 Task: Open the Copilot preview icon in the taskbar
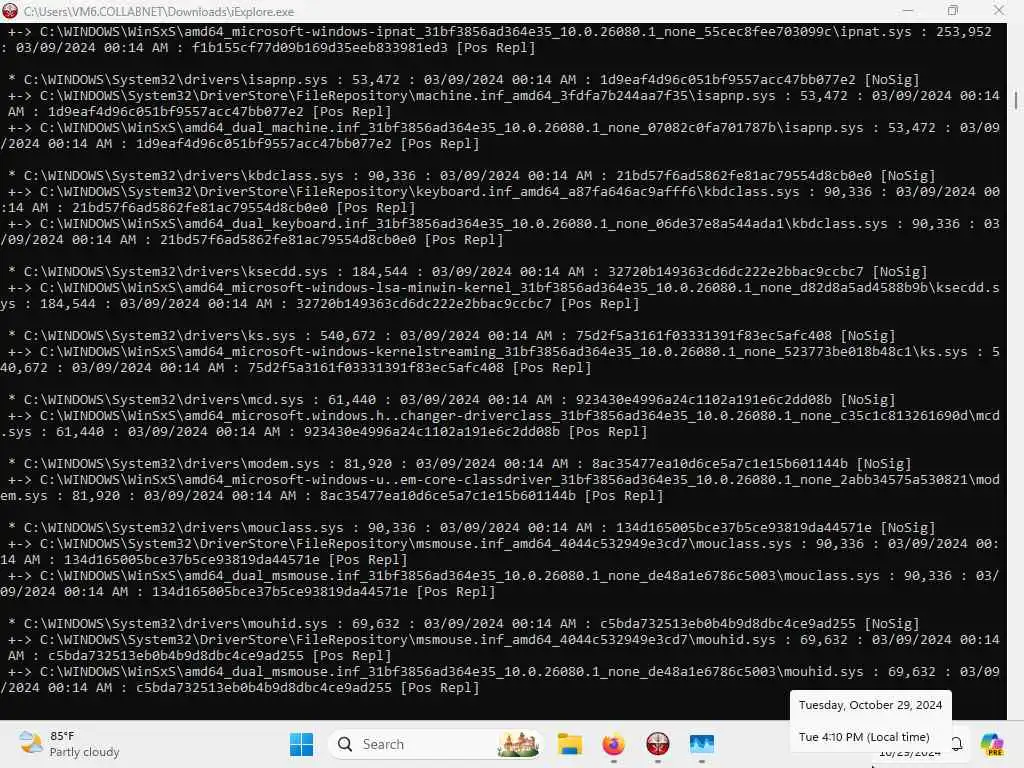(x=992, y=744)
